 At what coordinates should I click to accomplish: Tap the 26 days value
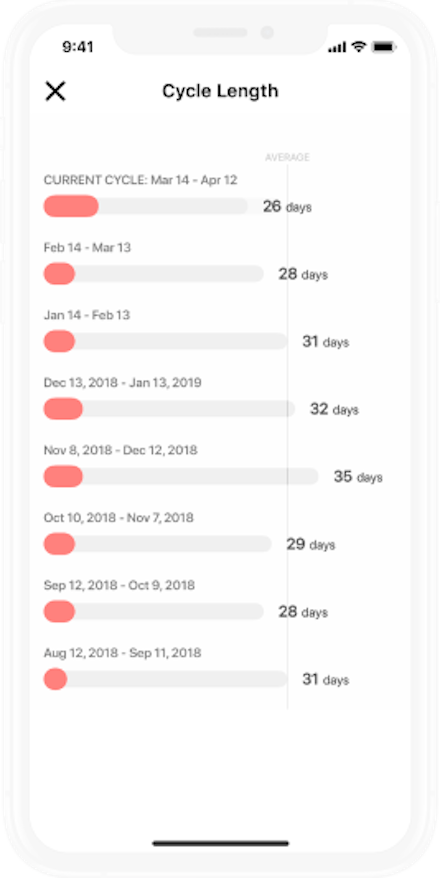pyautogui.click(x=287, y=207)
